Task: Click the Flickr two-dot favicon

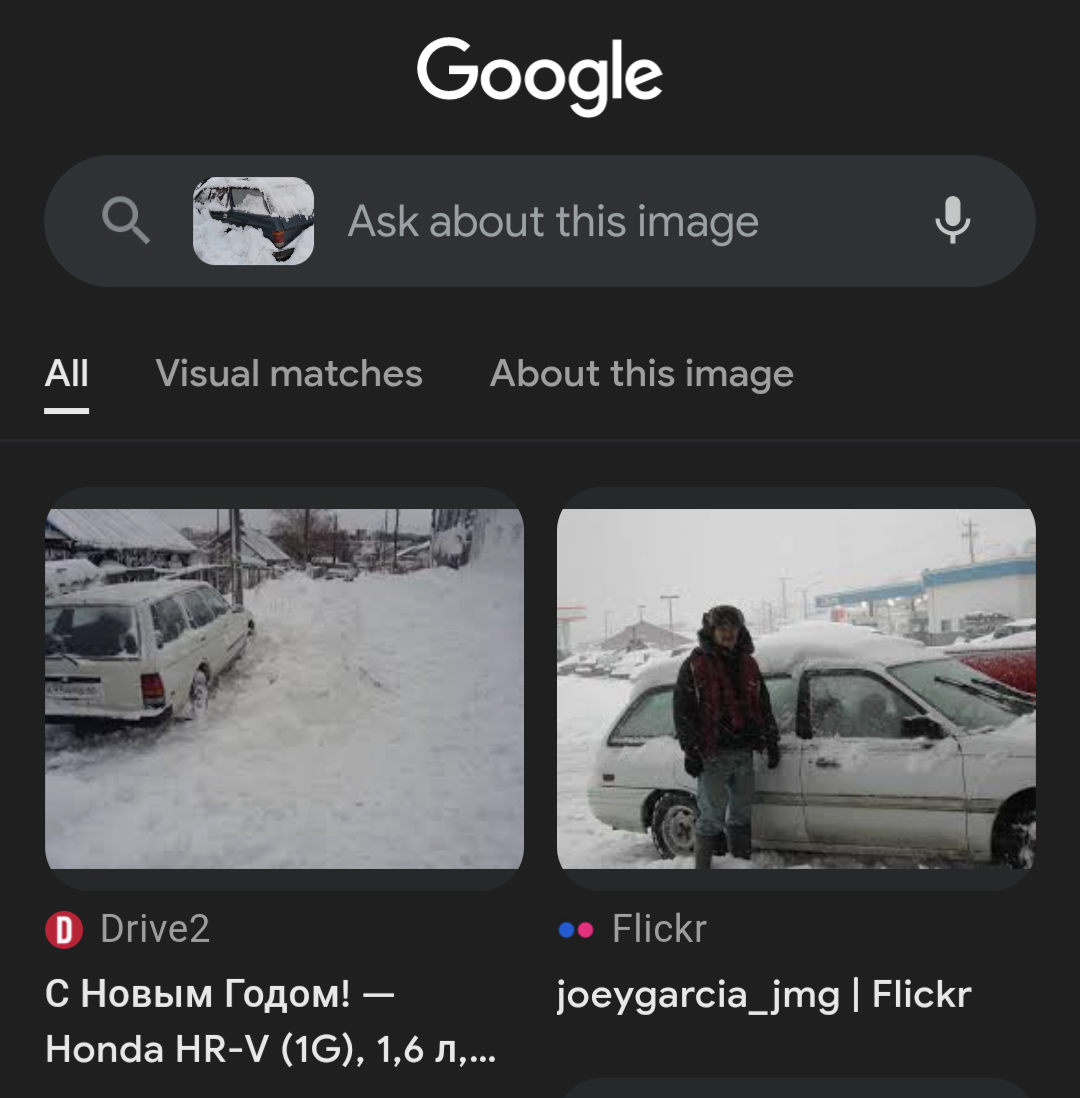Action: [x=575, y=930]
